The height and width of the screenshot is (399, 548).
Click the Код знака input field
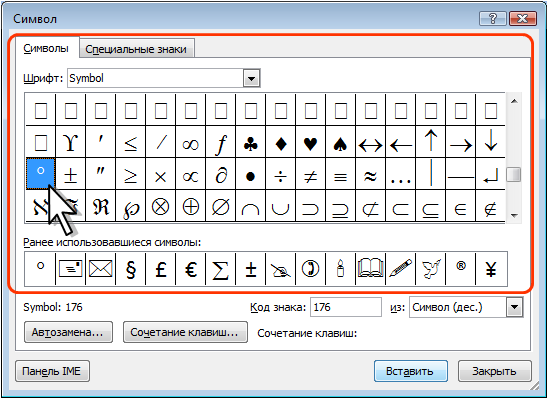tap(346, 307)
